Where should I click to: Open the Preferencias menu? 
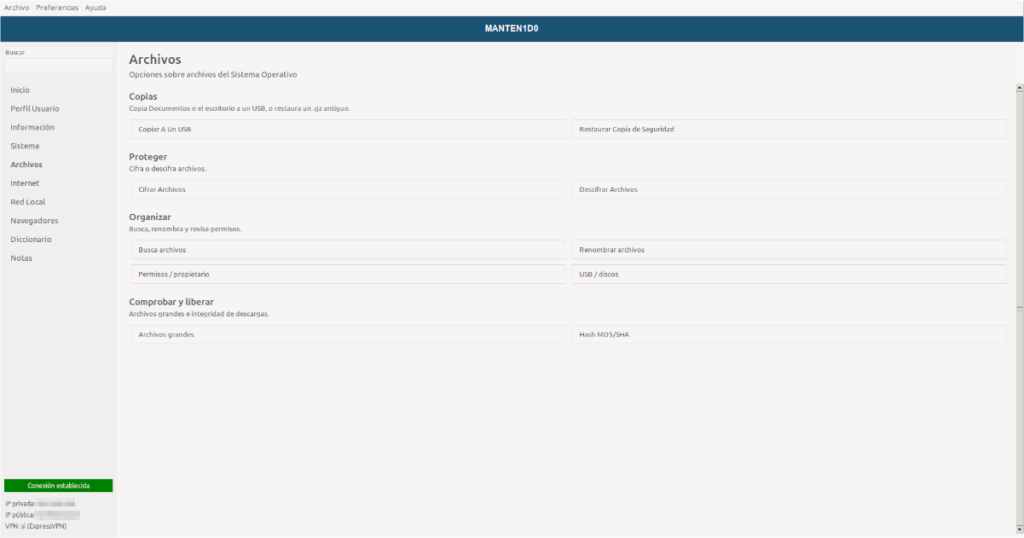57,8
